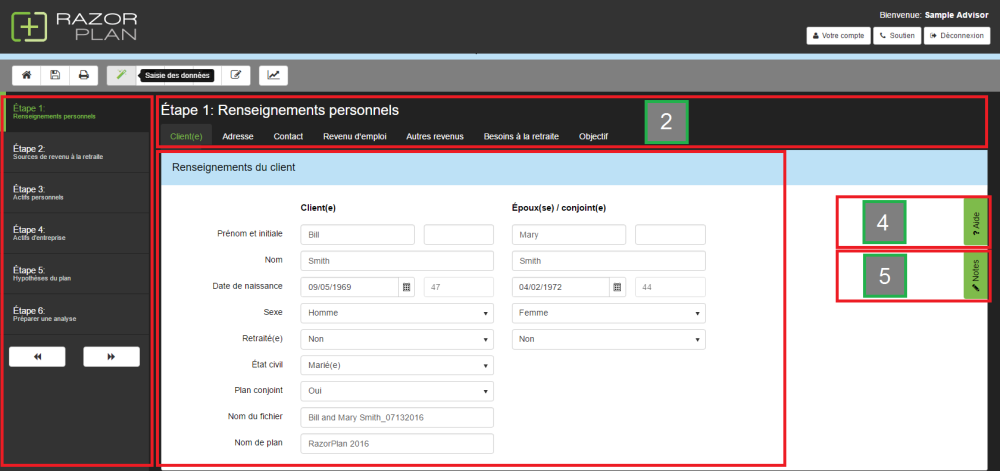This screenshot has width=1000, height=471.
Task: Select the green wand data-entry tool
Action: click(x=121, y=75)
